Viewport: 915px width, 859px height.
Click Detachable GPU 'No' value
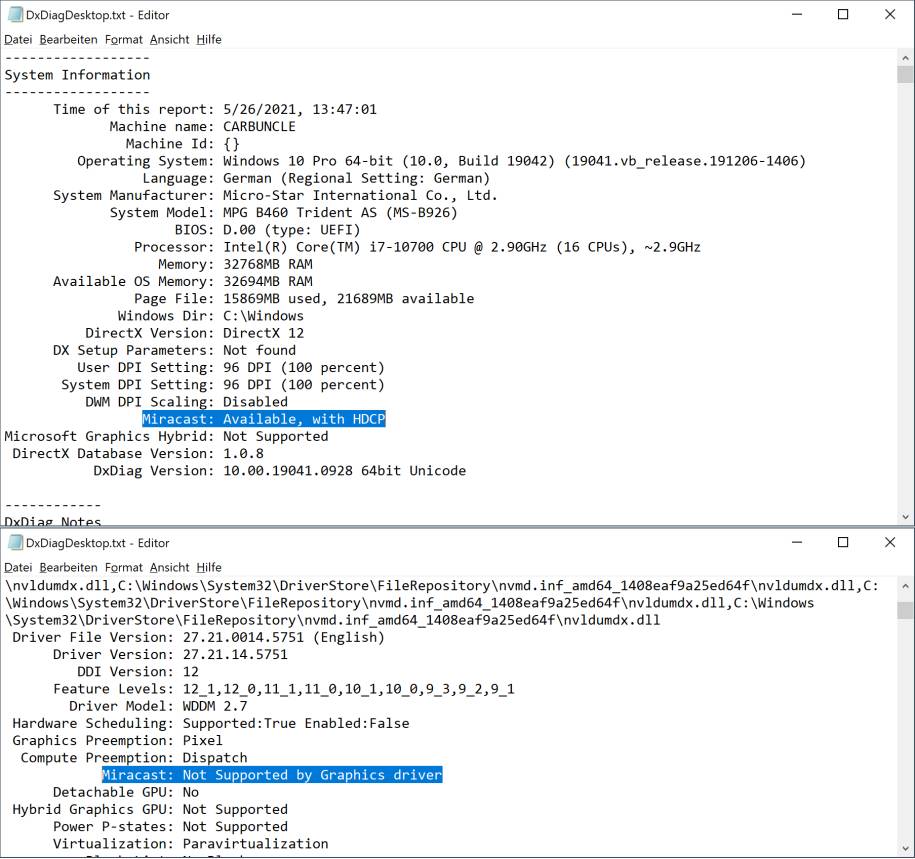(x=191, y=792)
